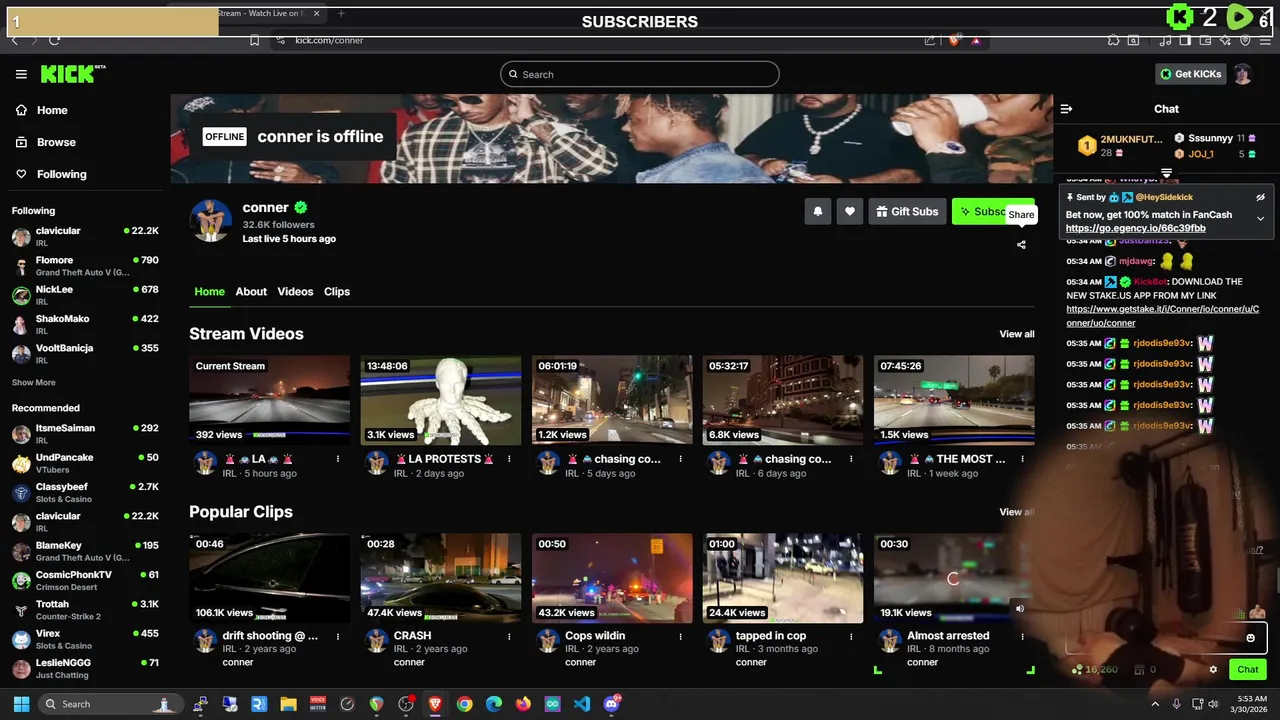Image resolution: width=1280 pixels, height=720 pixels.
Task: Click the Kick logo
Action: [73, 74]
